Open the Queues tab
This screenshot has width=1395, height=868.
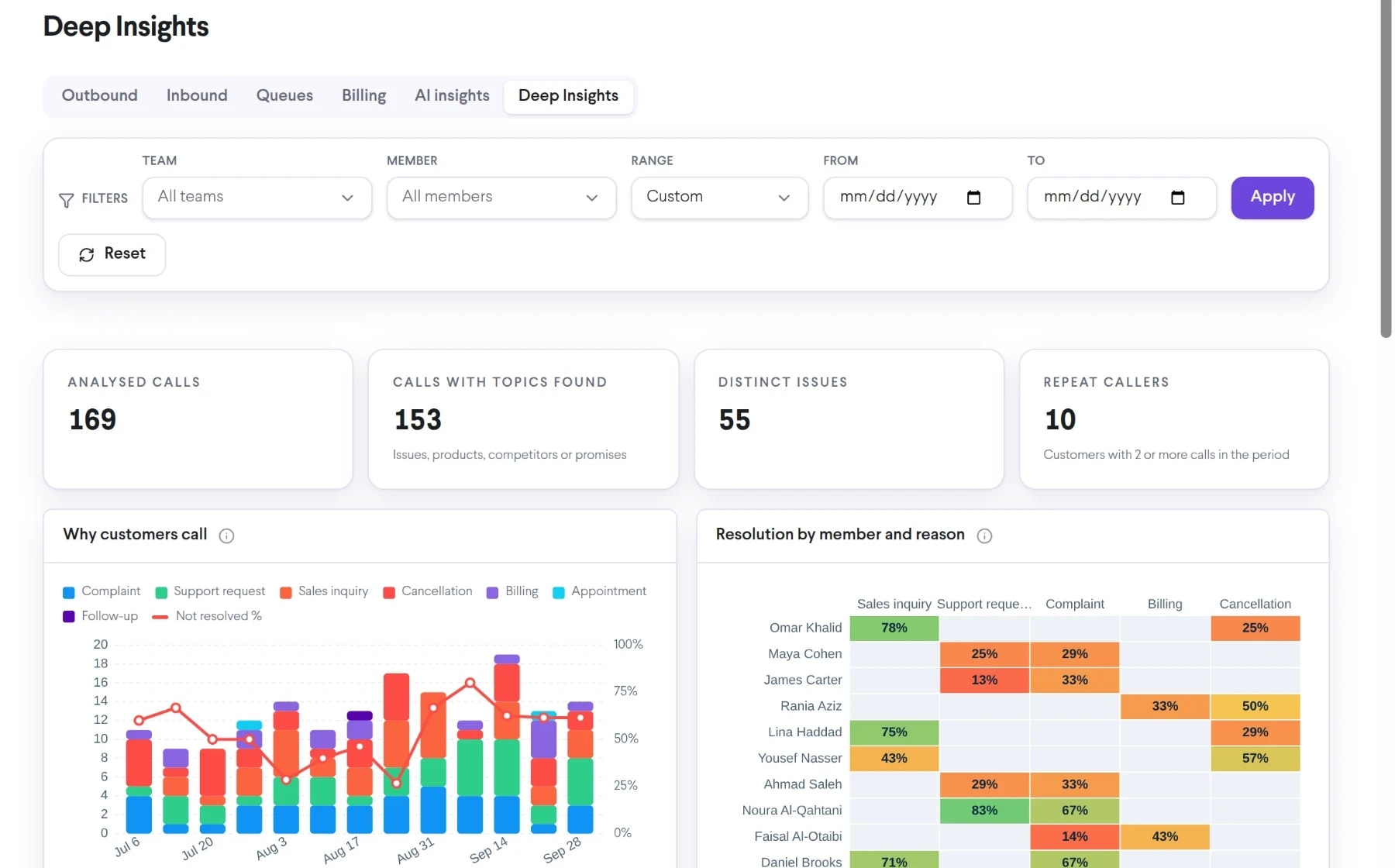(284, 96)
